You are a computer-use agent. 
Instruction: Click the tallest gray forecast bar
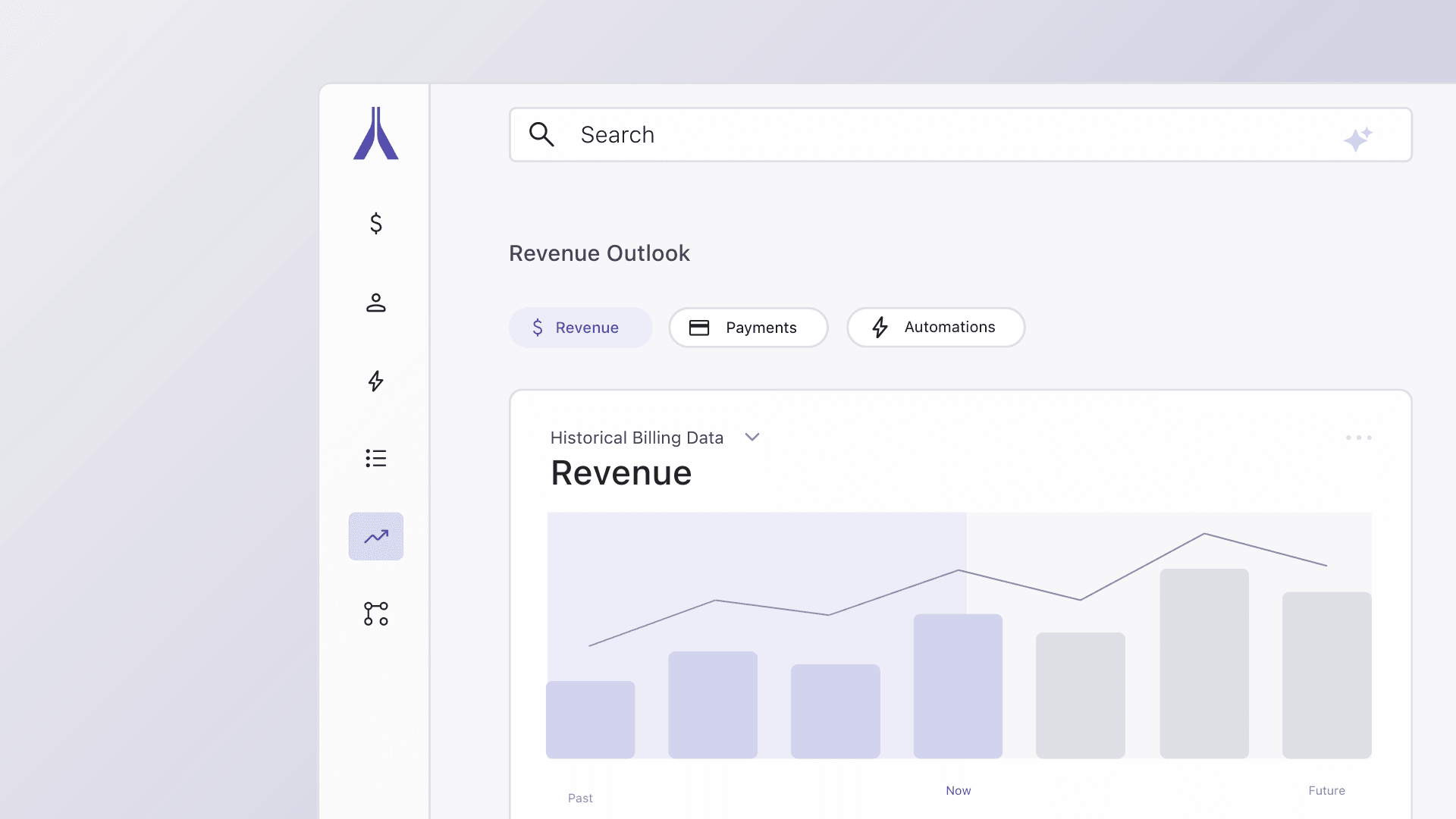1203,664
